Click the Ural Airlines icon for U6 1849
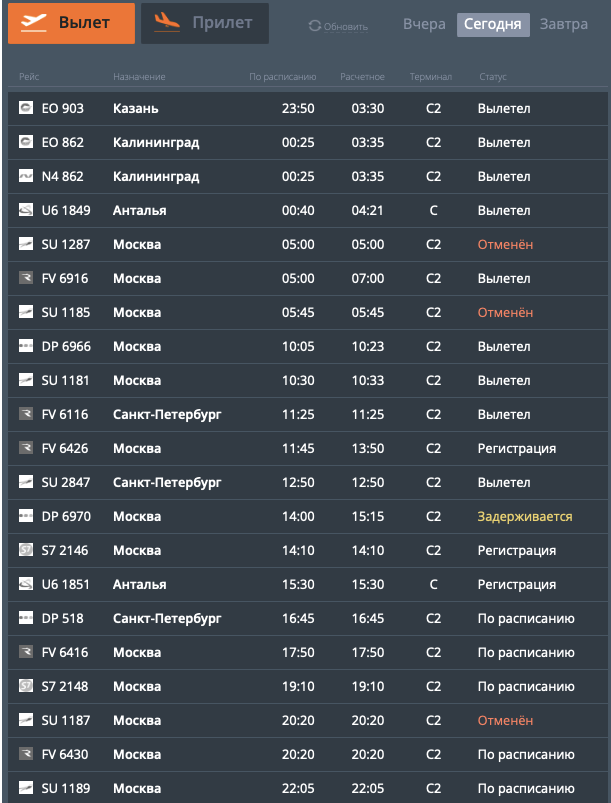The image size is (611, 803). pyautogui.click(x=26, y=209)
